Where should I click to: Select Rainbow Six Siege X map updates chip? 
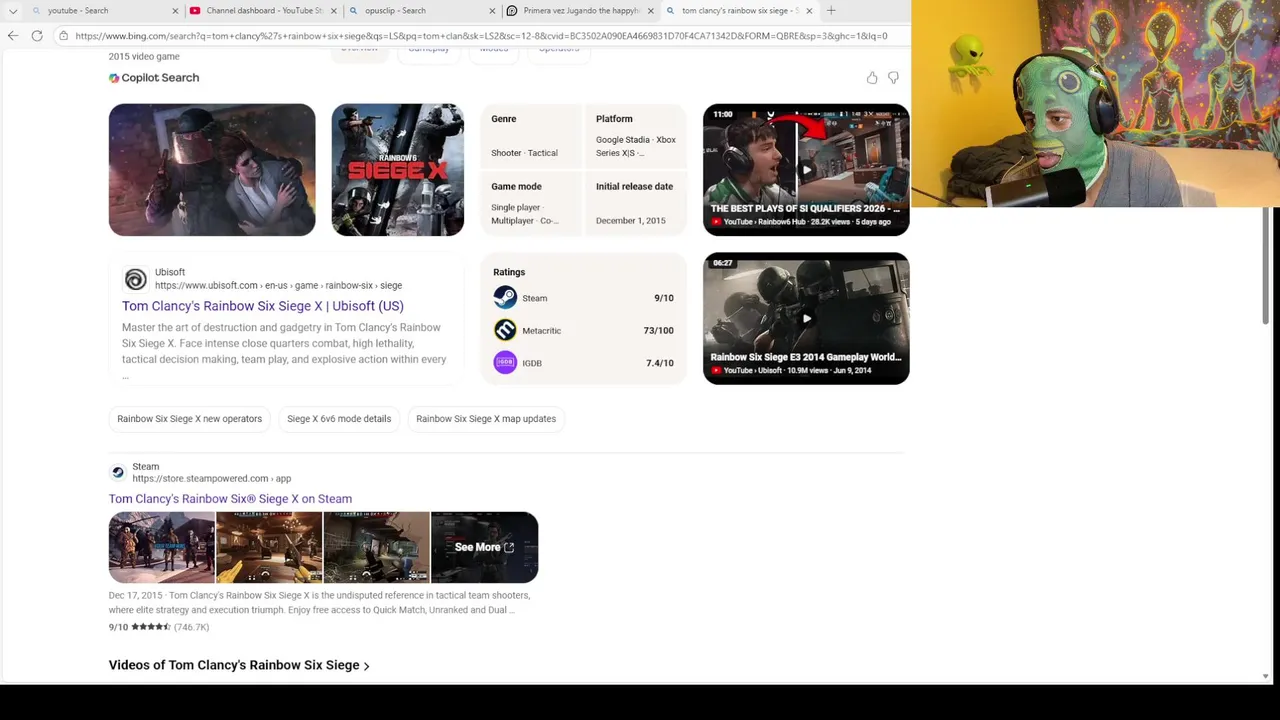click(x=486, y=419)
